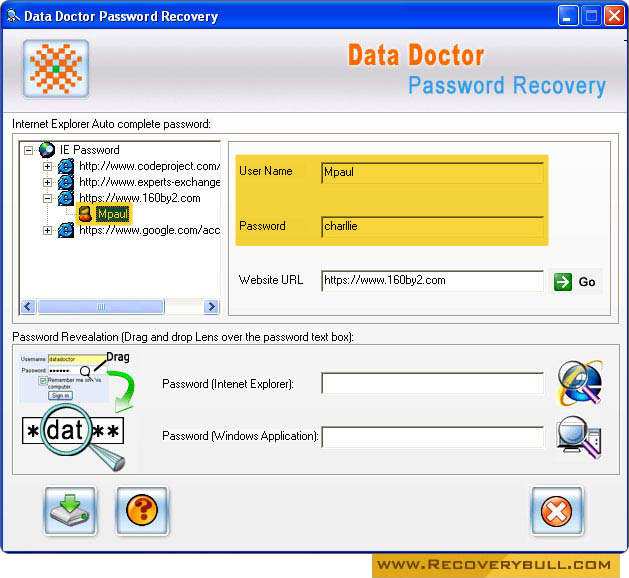629x578 pixels.
Task: Click the User Name field
Action: pos(432,173)
